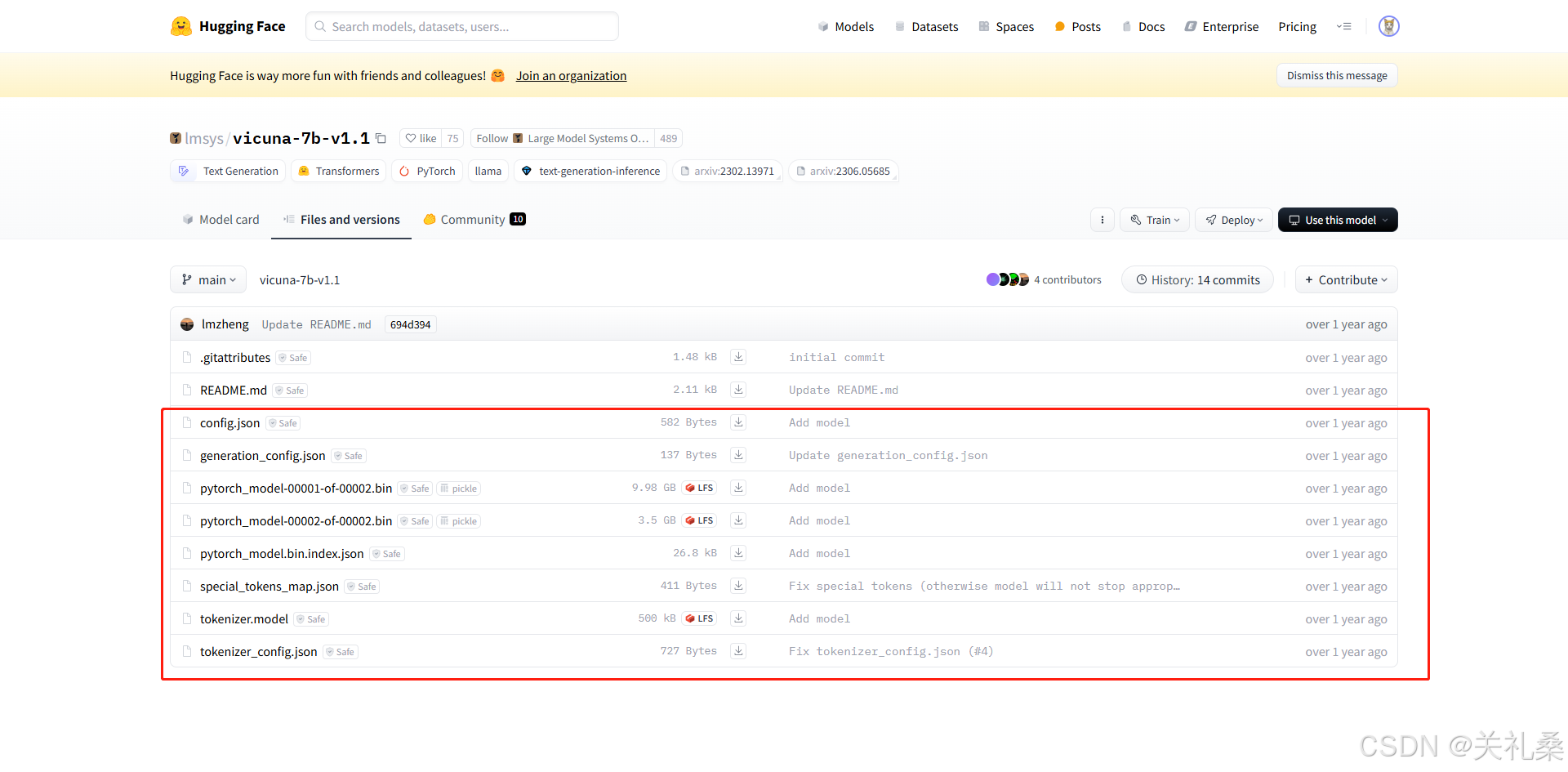This screenshot has width=1568, height=772.
Task: Click the PyTorch tag
Action: coord(427,171)
